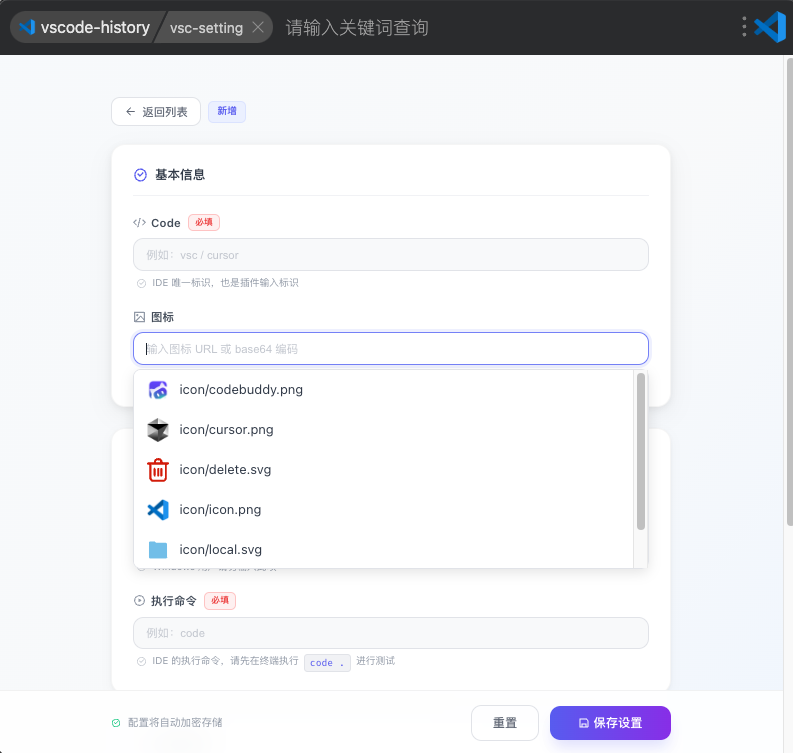Screen dimensions: 793x753
Task: Click the cursor app icon in list
Action: click(158, 430)
